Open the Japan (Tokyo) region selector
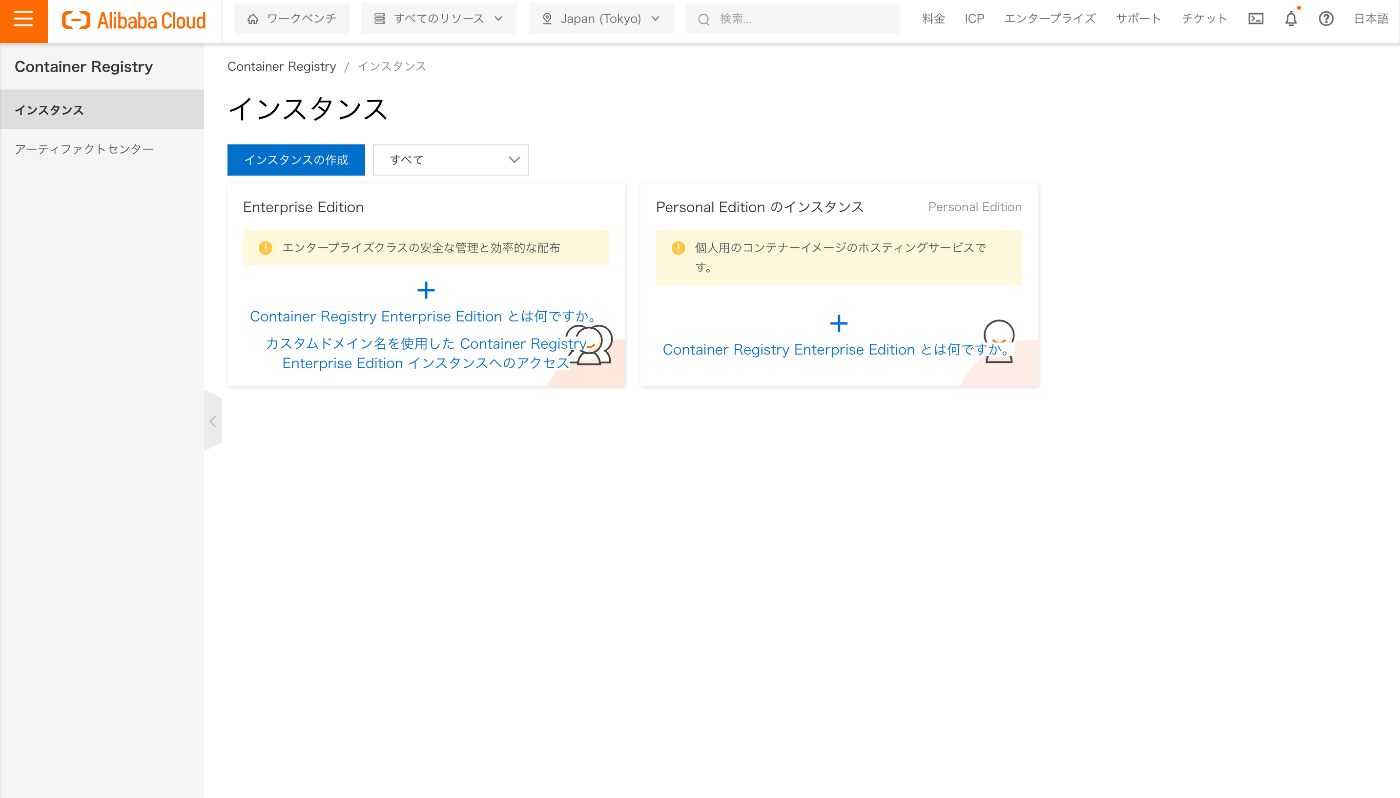Viewport: 1400px width, 798px height. click(601, 19)
